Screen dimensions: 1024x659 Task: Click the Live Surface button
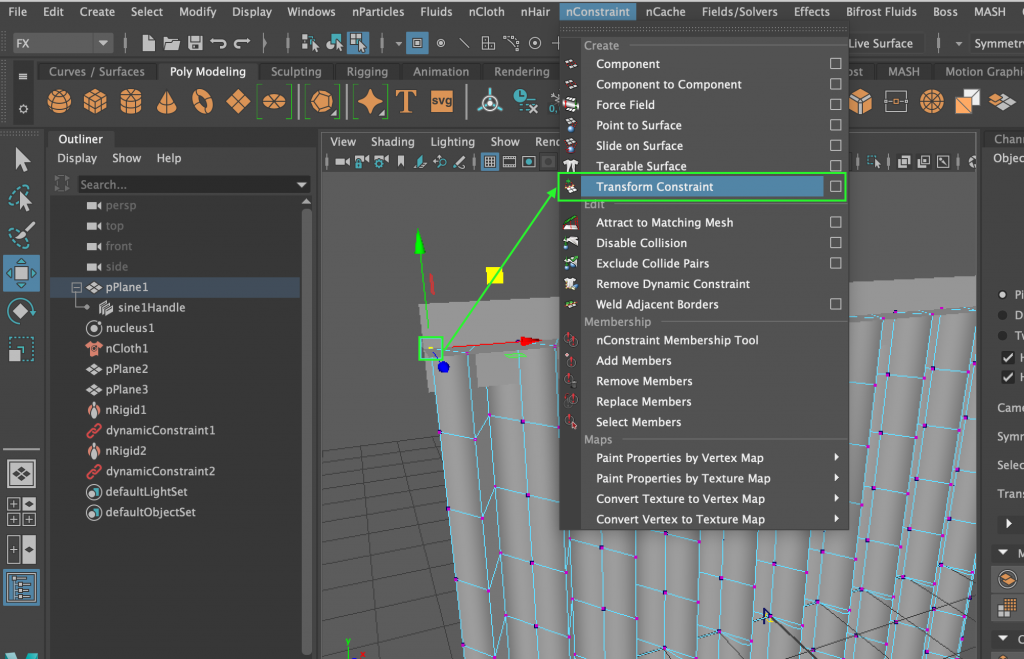tap(880, 43)
